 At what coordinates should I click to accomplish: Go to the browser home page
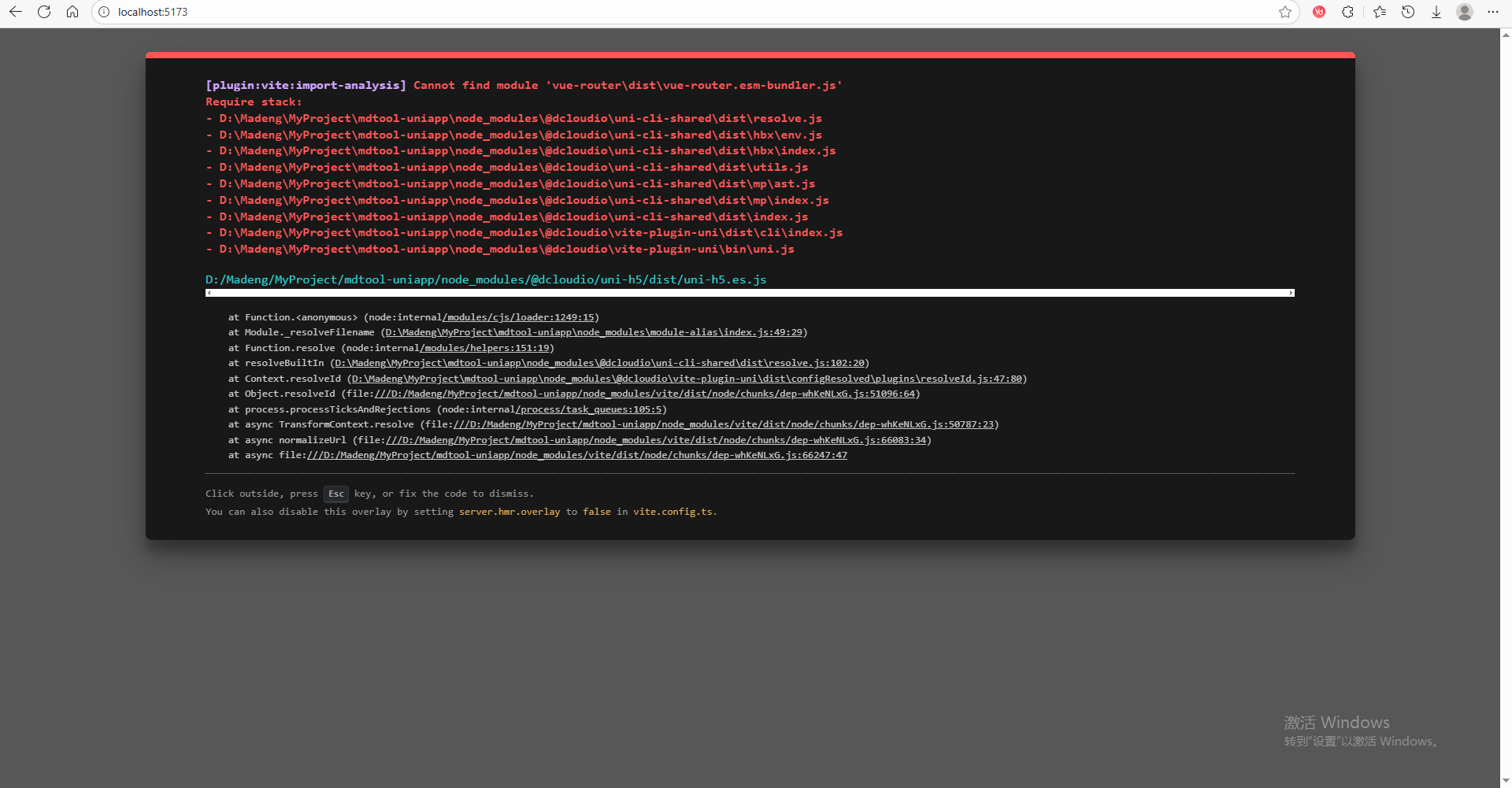[72, 12]
